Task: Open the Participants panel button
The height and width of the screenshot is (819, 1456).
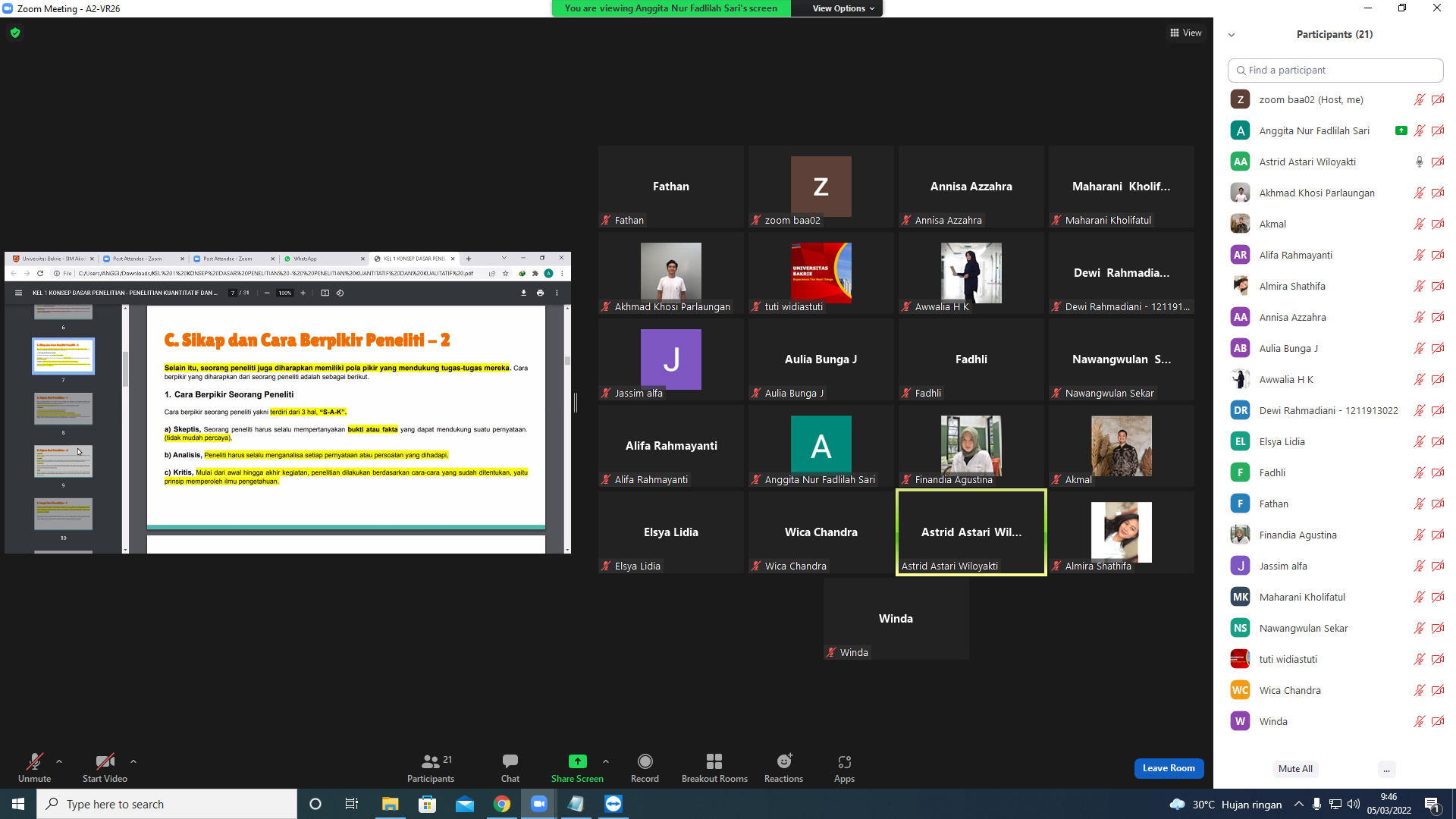Action: [x=431, y=767]
